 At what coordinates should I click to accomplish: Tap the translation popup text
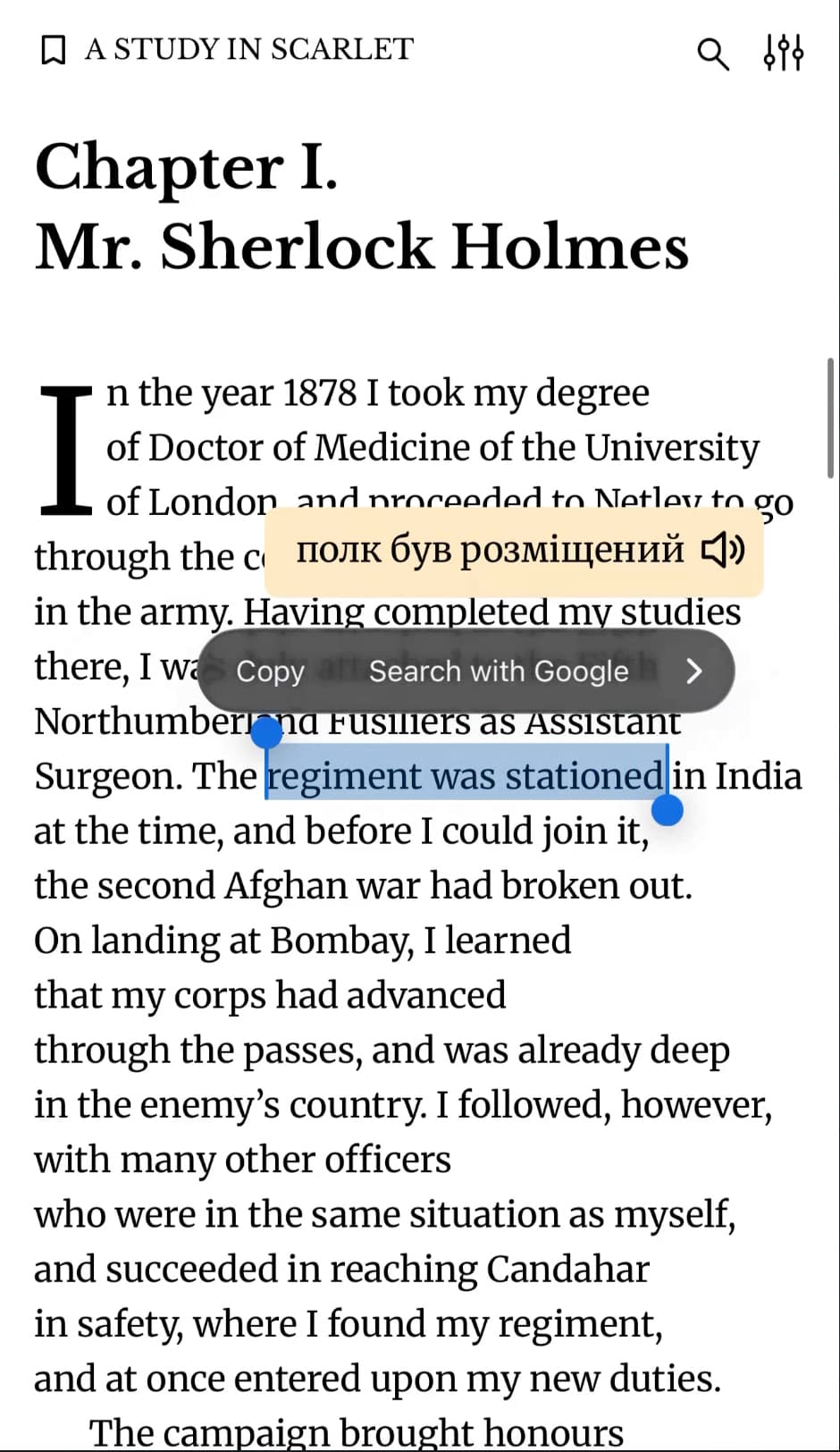click(490, 550)
